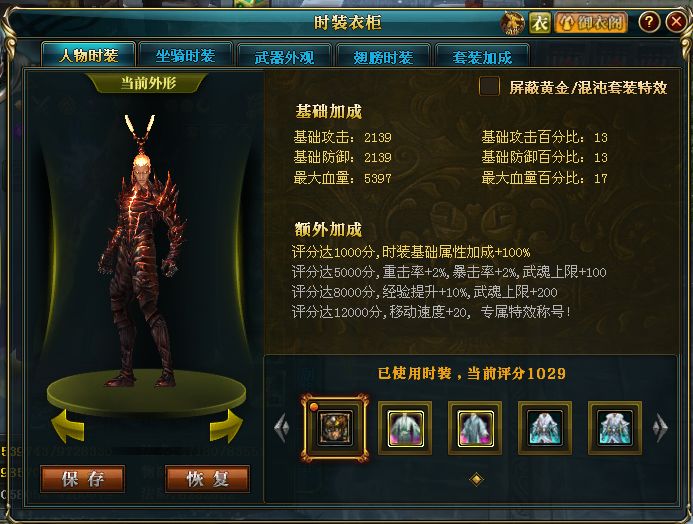Rotate character right with yellow arrow
Screen dimensions: 693x524
coord(226,425)
